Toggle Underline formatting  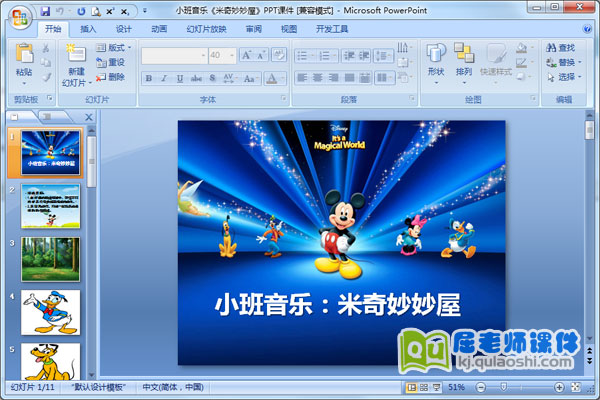[179, 78]
